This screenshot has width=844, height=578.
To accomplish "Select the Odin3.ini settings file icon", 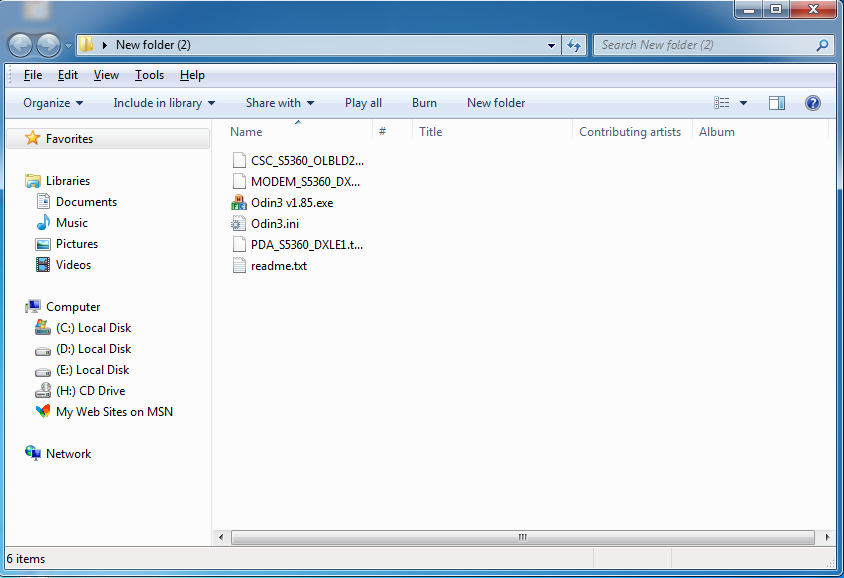I will click(x=238, y=224).
